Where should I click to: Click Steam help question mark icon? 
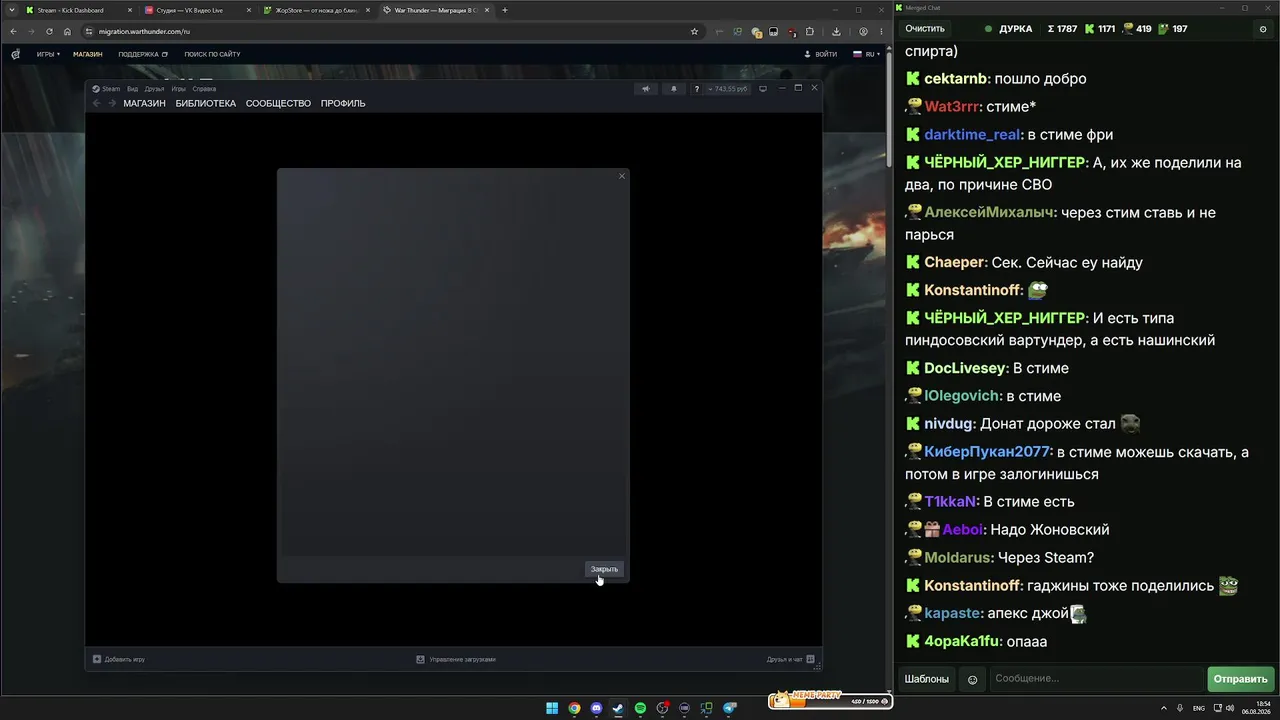point(696,89)
